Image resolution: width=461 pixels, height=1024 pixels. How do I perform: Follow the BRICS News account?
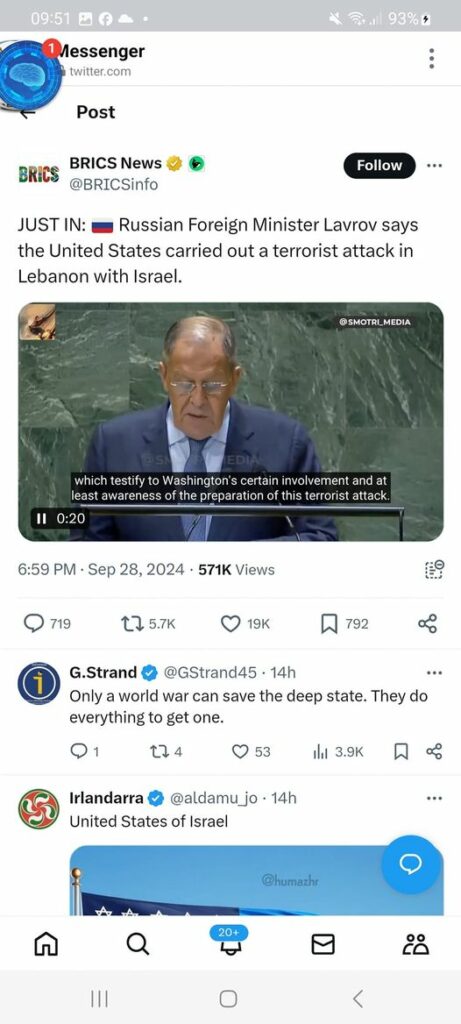coord(379,166)
